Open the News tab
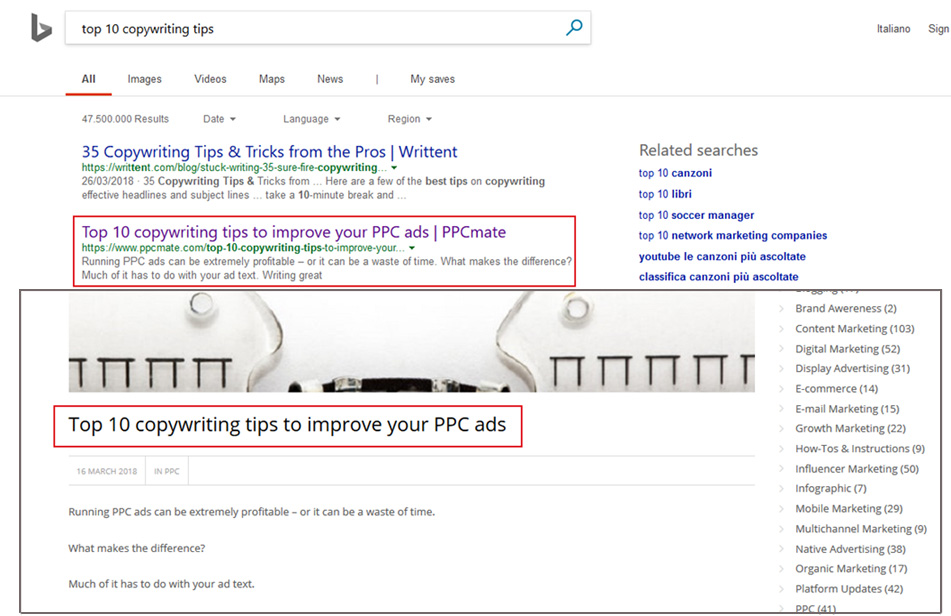The width and height of the screenshot is (951, 616). click(330, 79)
